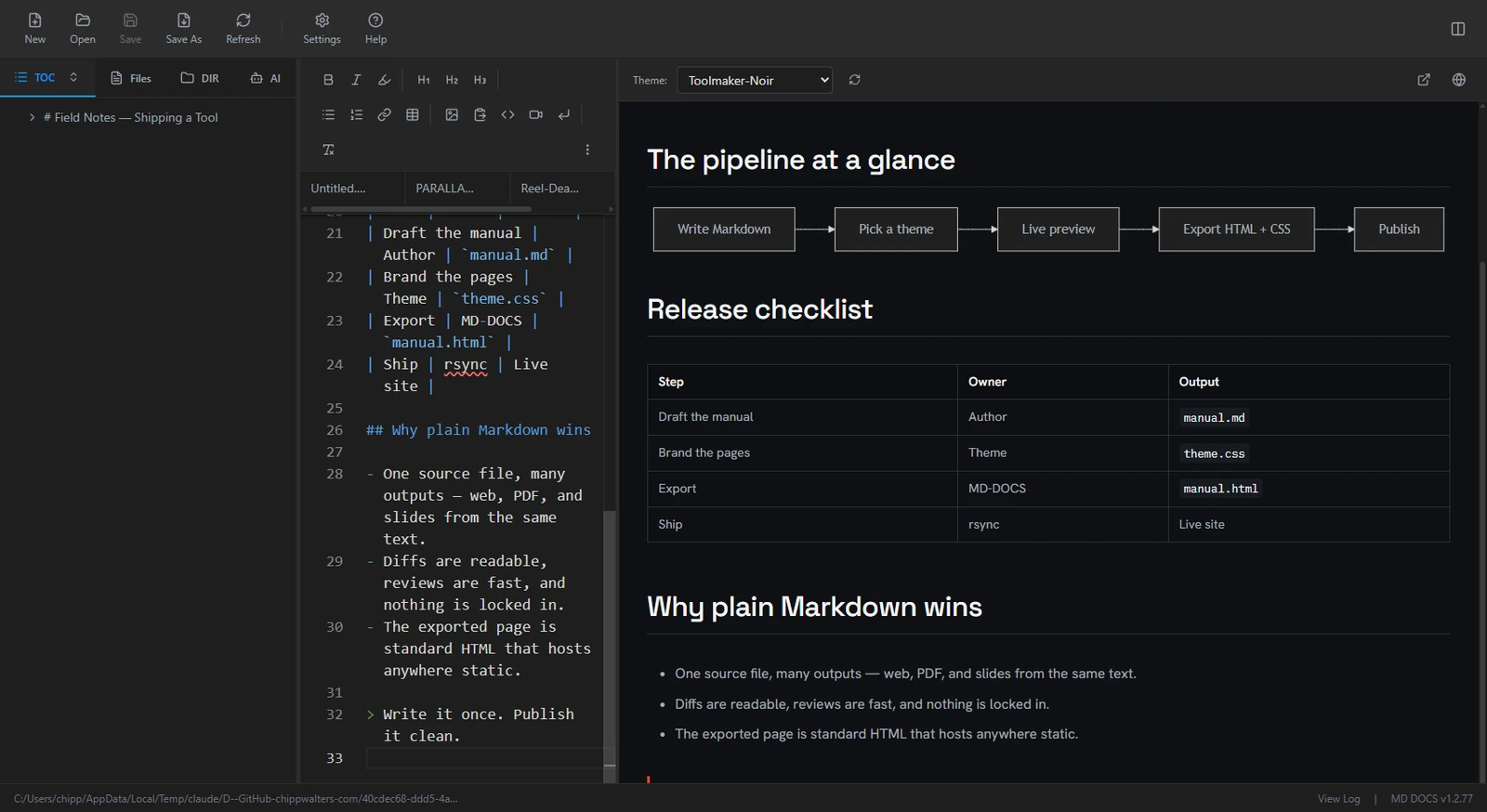Open the Help menu
The width and height of the screenshot is (1487, 812).
click(375, 28)
